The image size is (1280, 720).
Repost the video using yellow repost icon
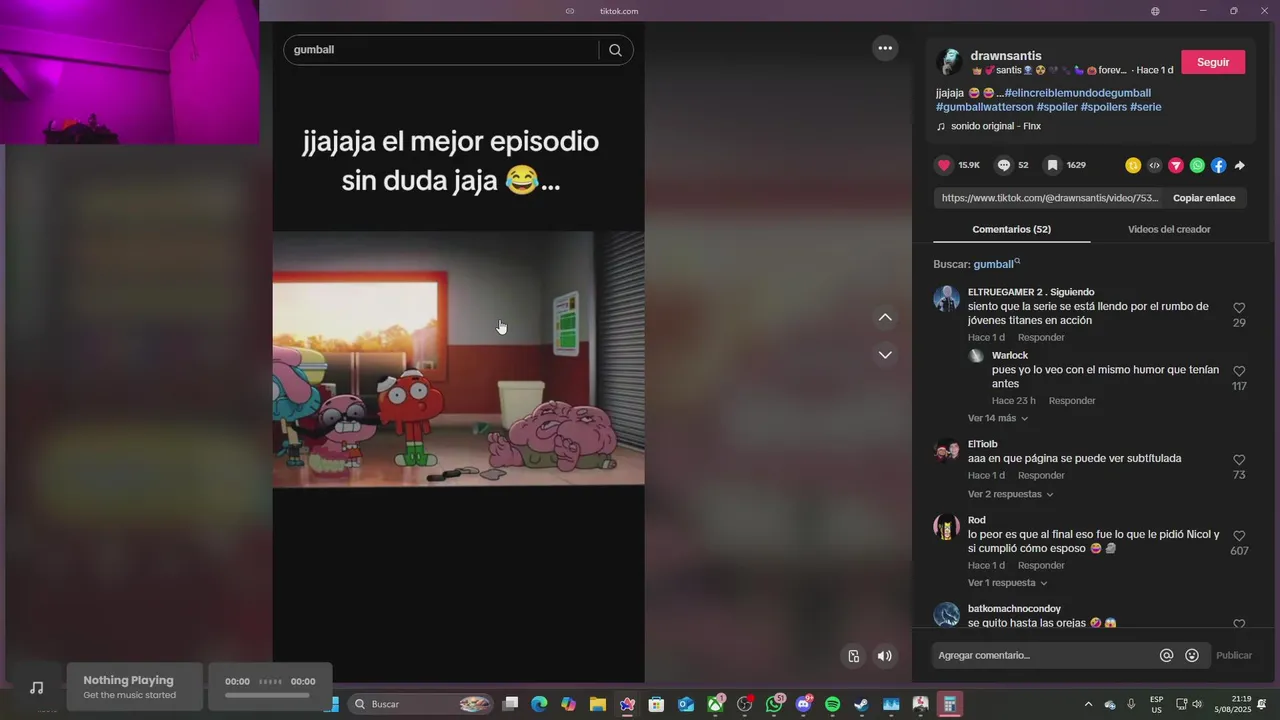pos(1133,165)
